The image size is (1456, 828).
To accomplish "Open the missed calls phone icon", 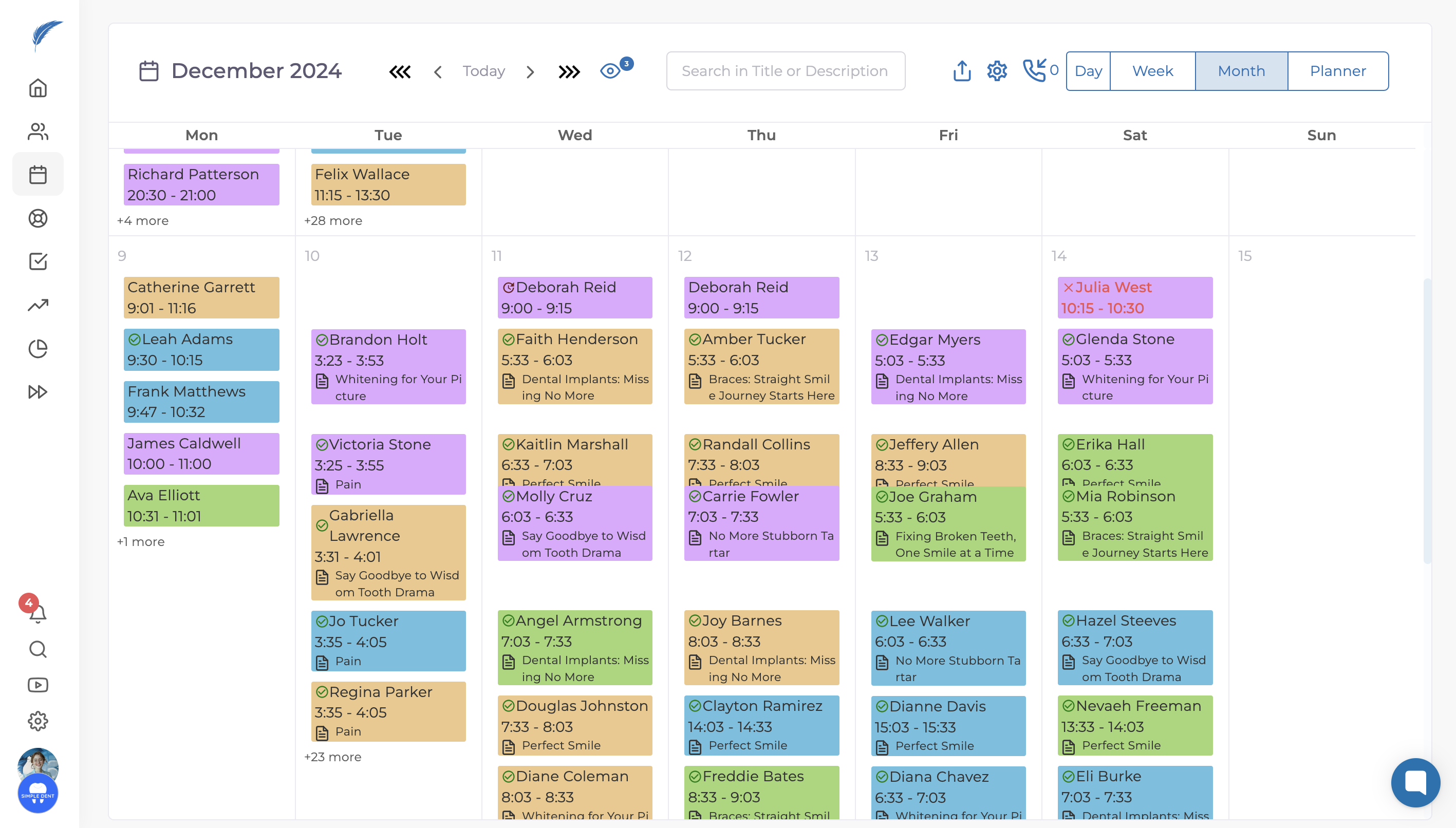I will (1034, 71).
